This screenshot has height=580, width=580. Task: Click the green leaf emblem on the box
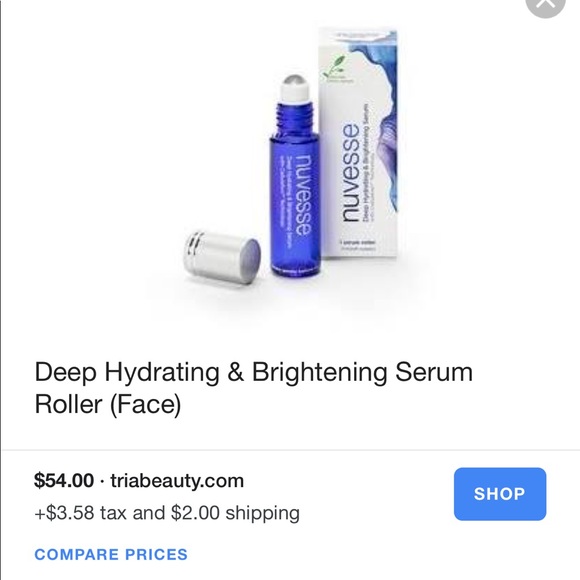point(336,67)
